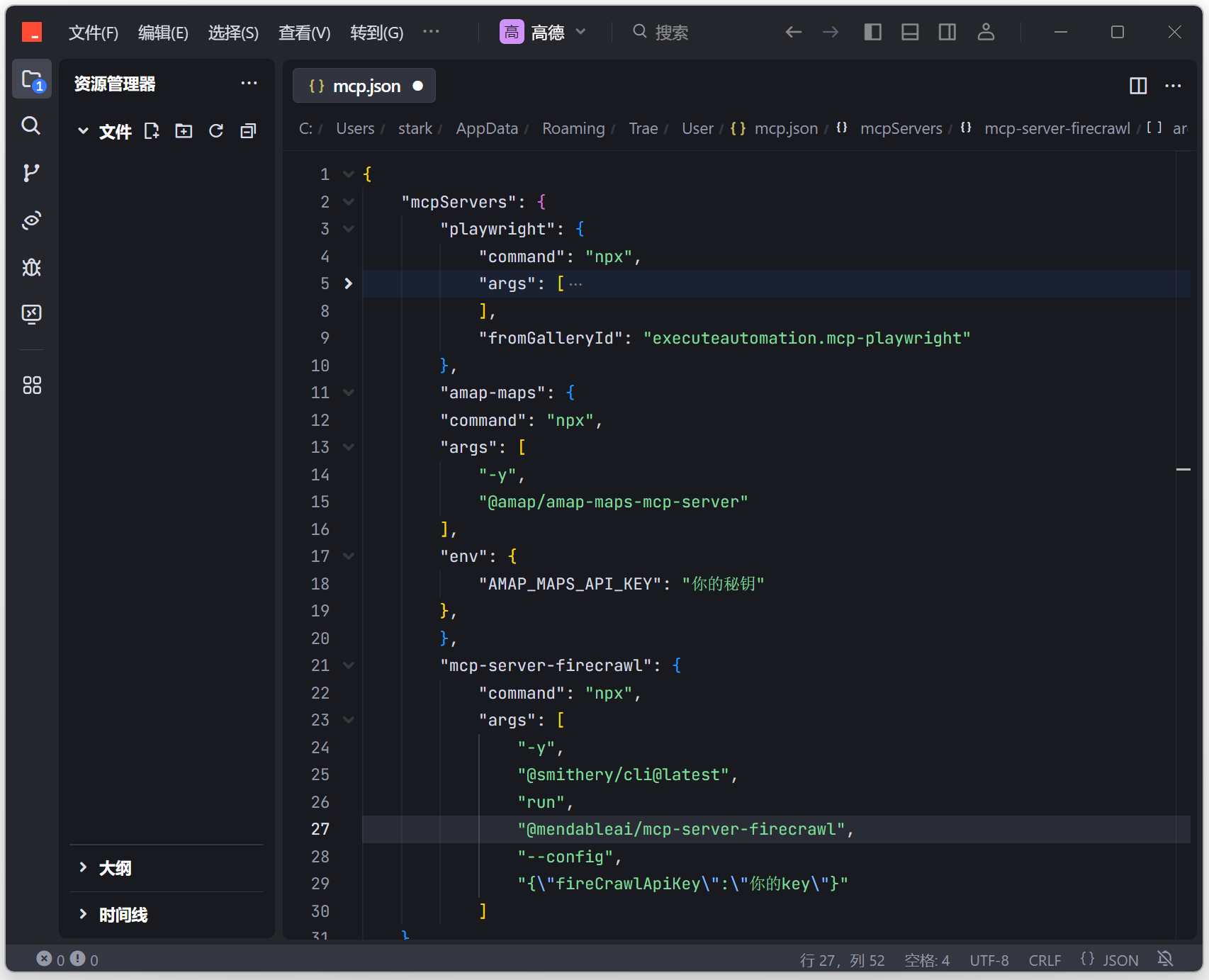Expand the folded args array on line 5
The width and height of the screenshot is (1209, 980).
tap(348, 283)
